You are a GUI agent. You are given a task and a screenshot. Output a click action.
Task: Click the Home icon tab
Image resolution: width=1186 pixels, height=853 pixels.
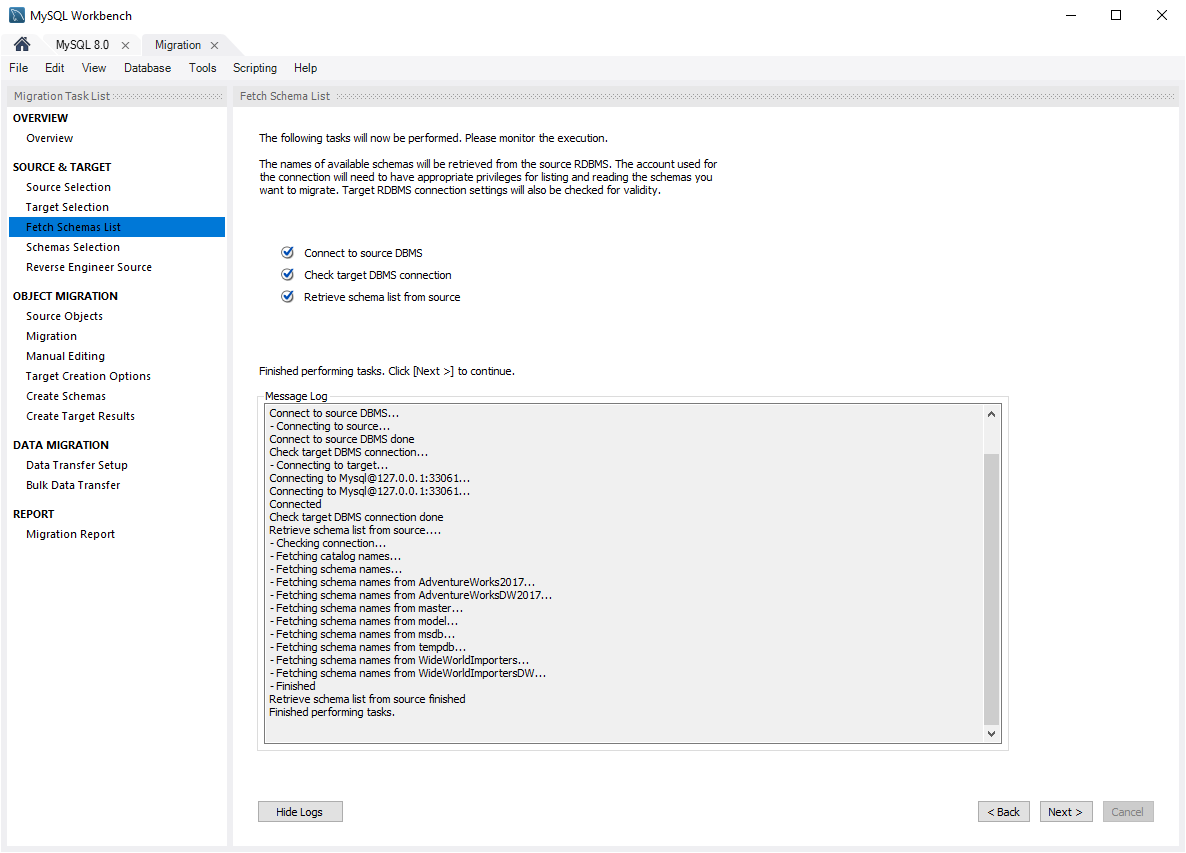click(22, 45)
